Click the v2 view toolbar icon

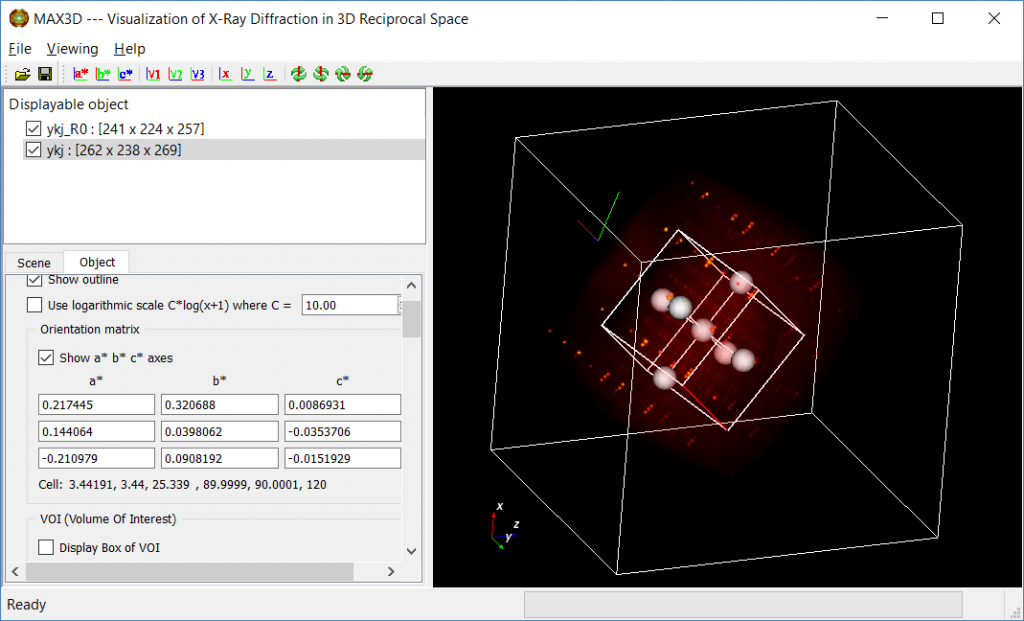click(175, 73)
